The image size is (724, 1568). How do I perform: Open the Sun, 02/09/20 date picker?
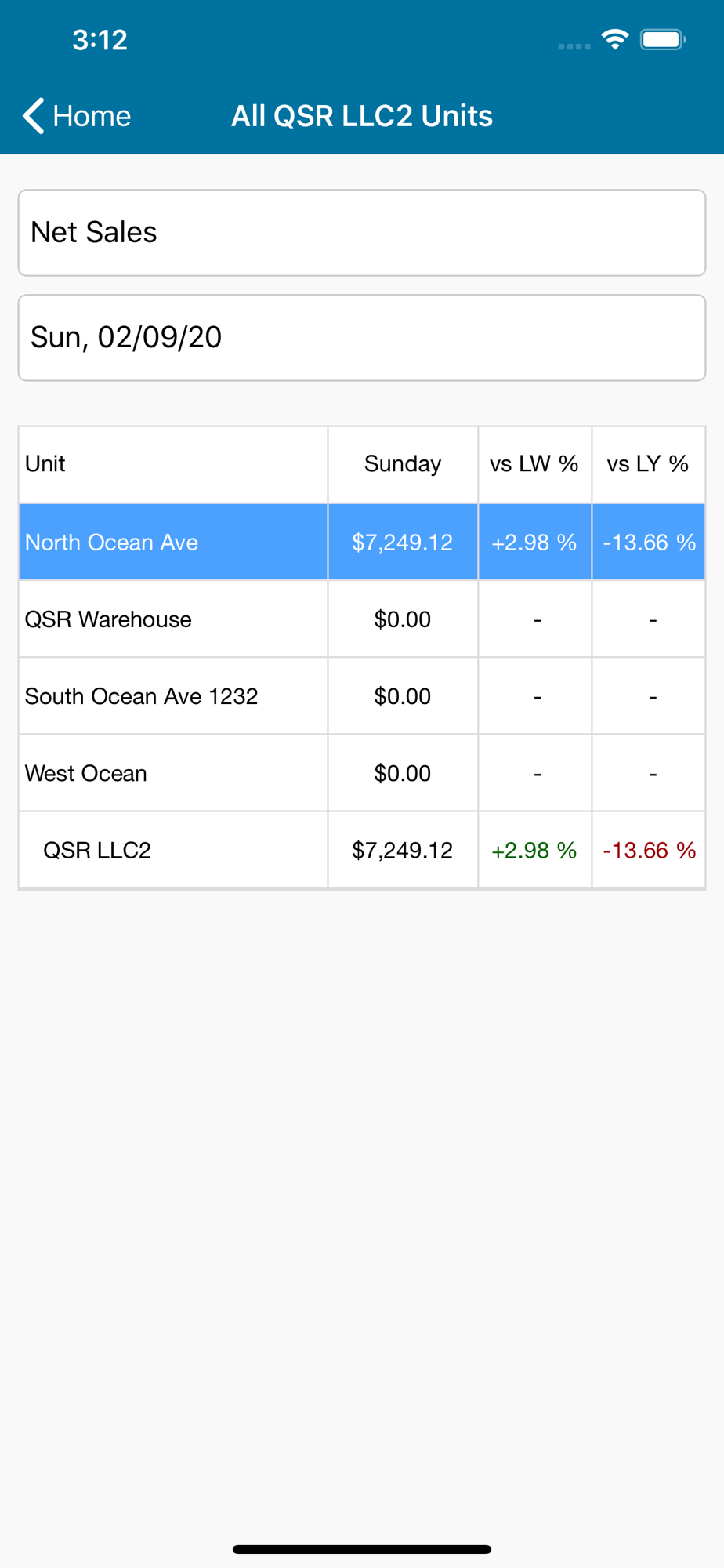point(362,338)
